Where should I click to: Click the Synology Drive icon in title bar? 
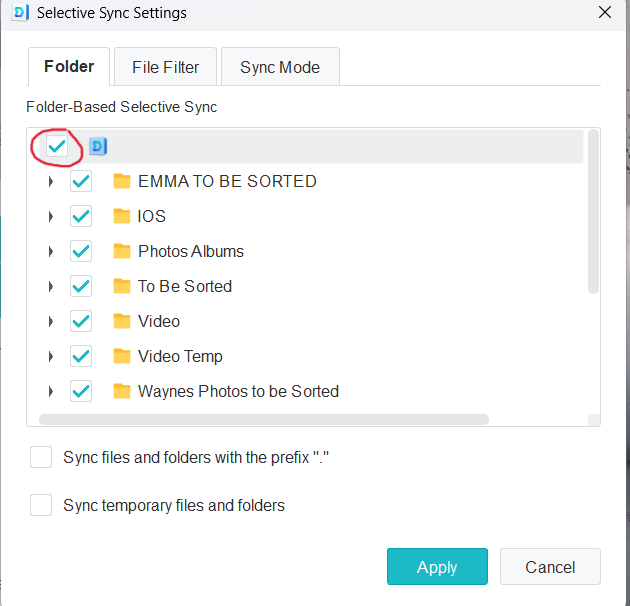point(20,13)
